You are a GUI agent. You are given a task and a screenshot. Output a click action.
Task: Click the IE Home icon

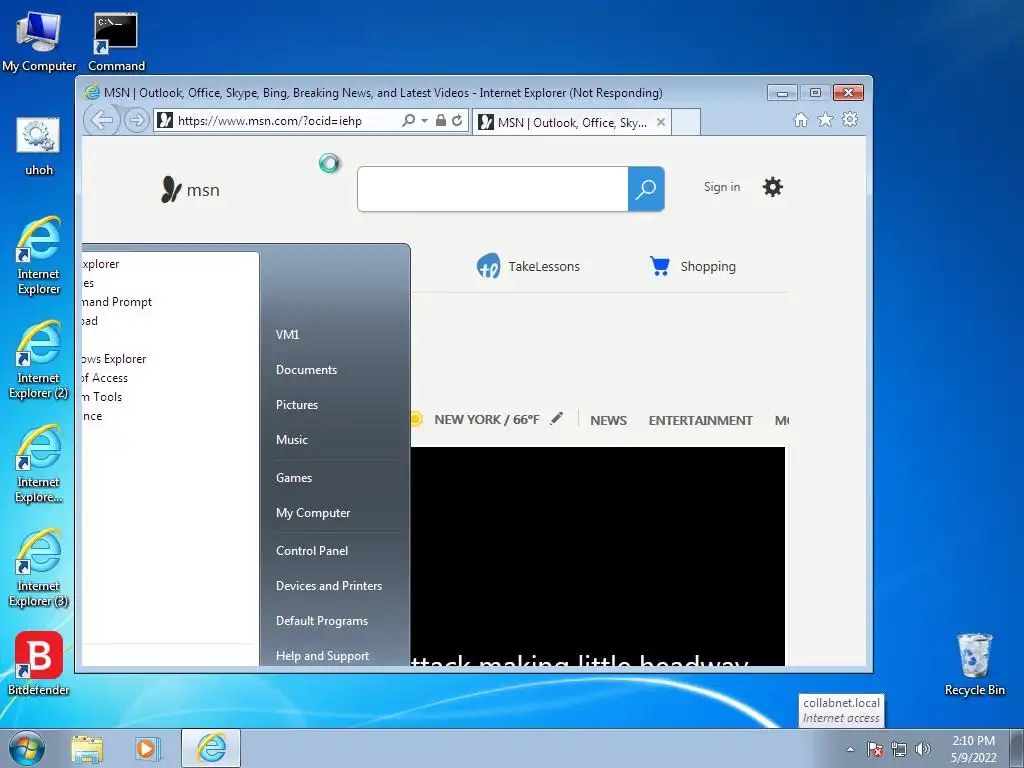tap(801, 120)
